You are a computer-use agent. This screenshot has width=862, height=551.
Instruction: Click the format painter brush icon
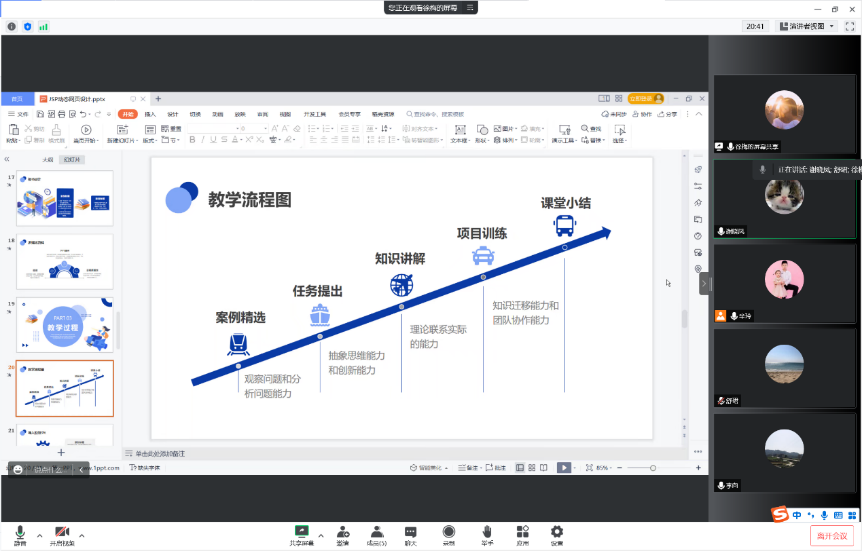pyautogui.click(x=56, y=130)
